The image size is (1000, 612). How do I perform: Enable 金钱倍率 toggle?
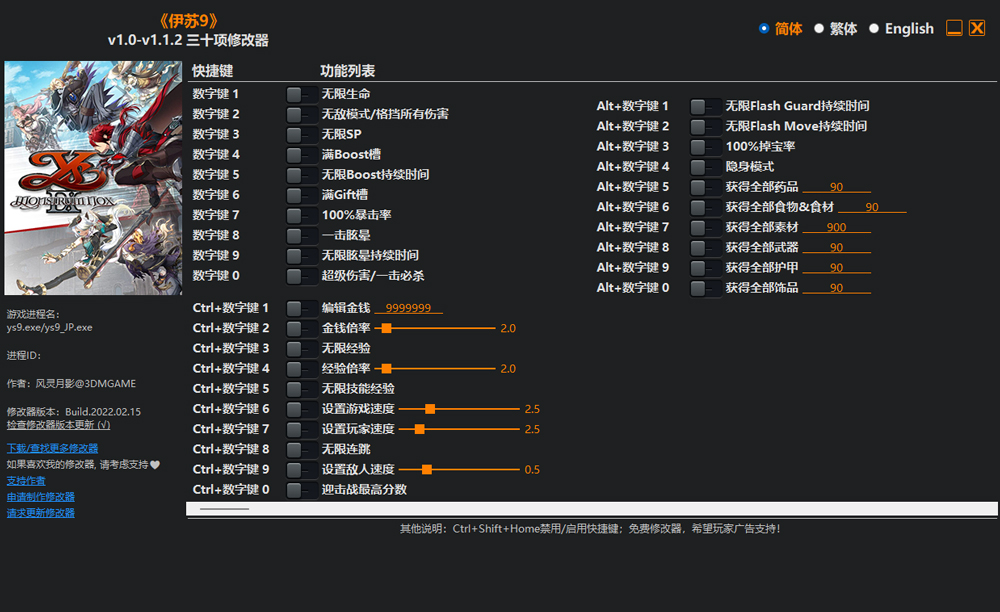301,328
